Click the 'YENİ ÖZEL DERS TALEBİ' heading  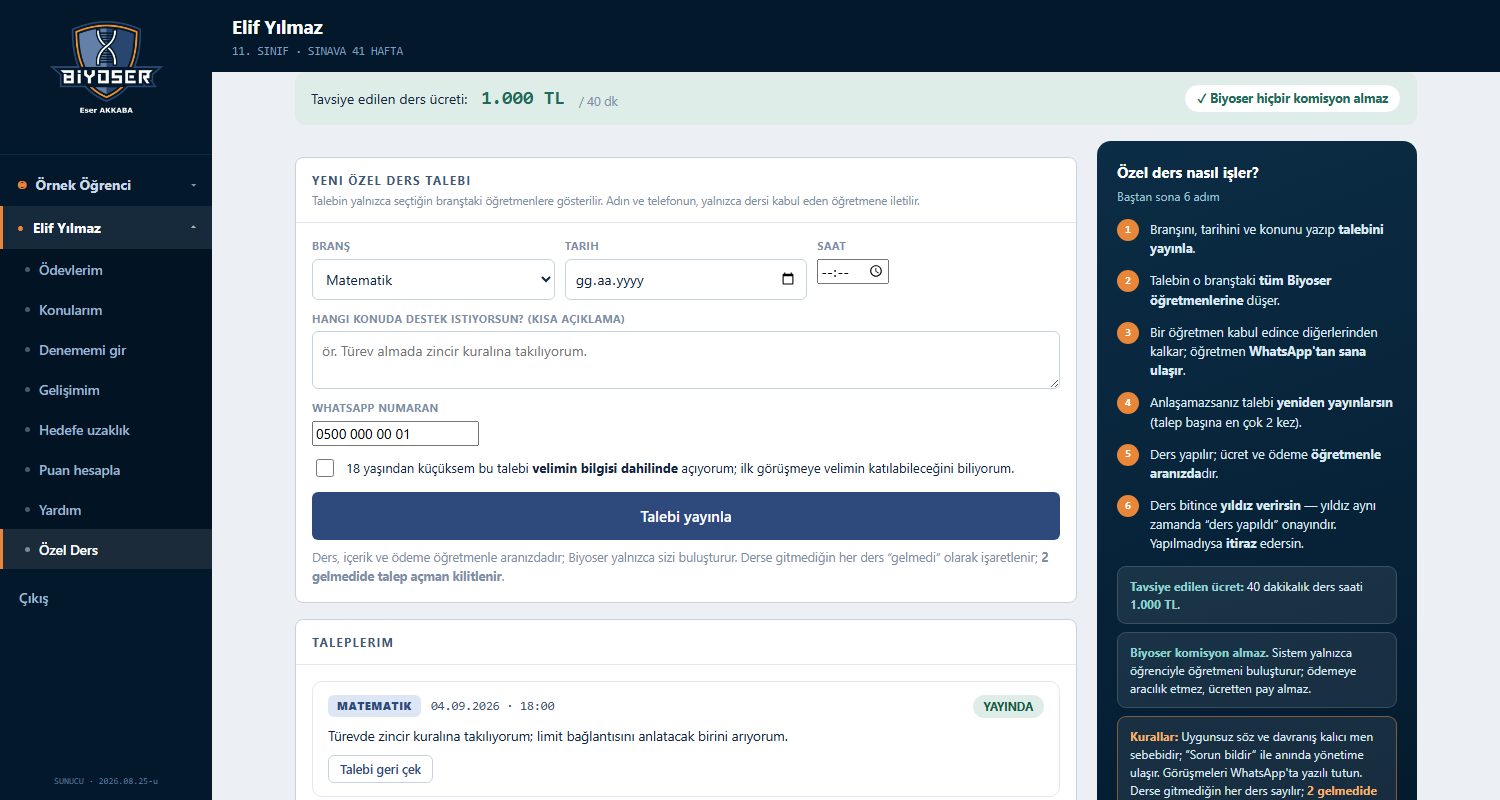391,181
